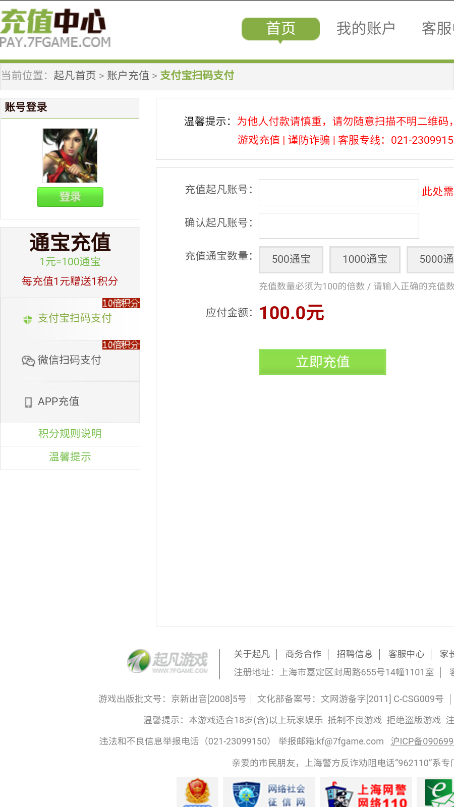454x807 pixels.
Task: Open 客服中心 footer link
Action: point(406,654)
